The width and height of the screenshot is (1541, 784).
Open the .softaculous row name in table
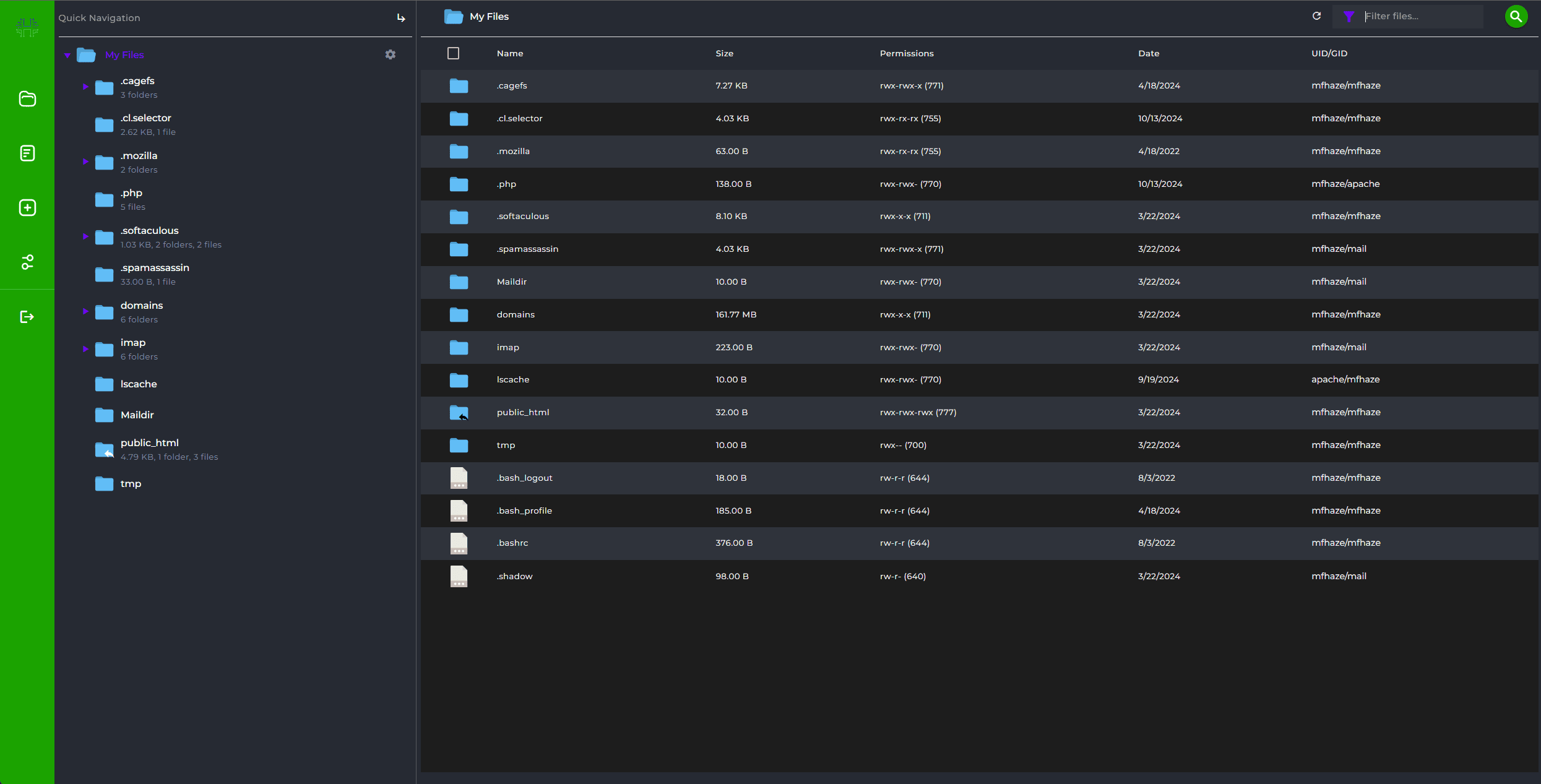click(523, 217)
